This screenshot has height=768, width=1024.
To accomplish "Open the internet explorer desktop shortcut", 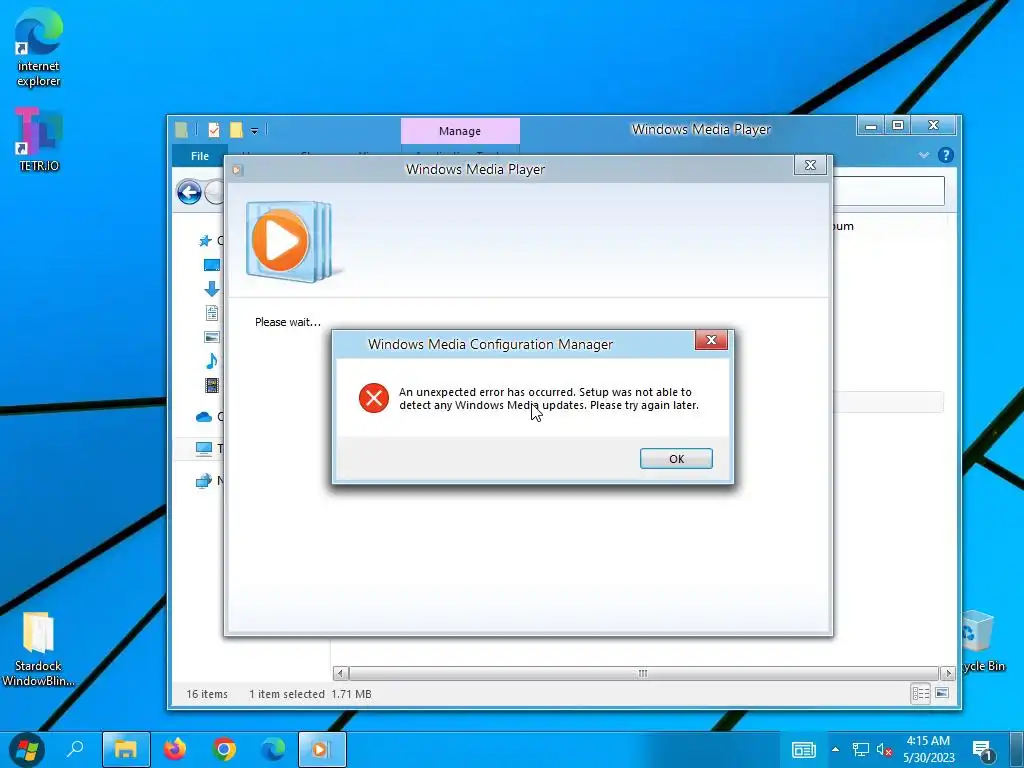I will click(39, 47).
